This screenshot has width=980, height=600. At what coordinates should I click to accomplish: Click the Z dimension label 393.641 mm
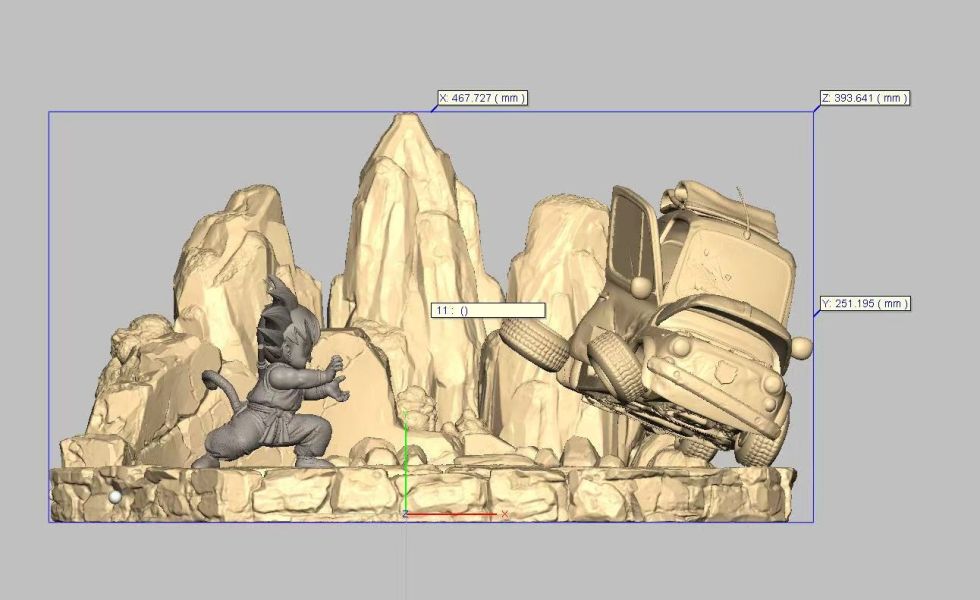[864, 98]
